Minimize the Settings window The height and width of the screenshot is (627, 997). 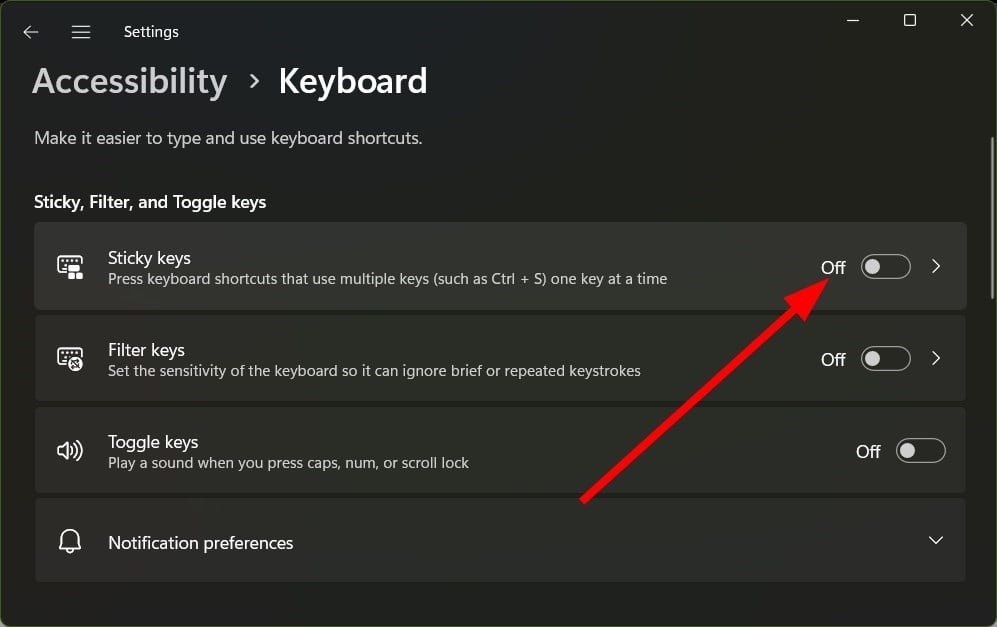tap(853, 20)
